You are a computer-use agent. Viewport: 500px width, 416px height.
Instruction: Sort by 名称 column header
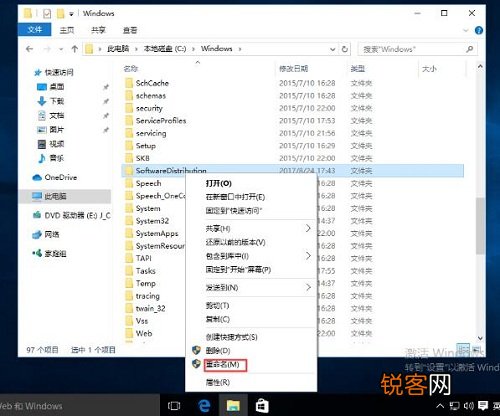click(x=131, y=69)
